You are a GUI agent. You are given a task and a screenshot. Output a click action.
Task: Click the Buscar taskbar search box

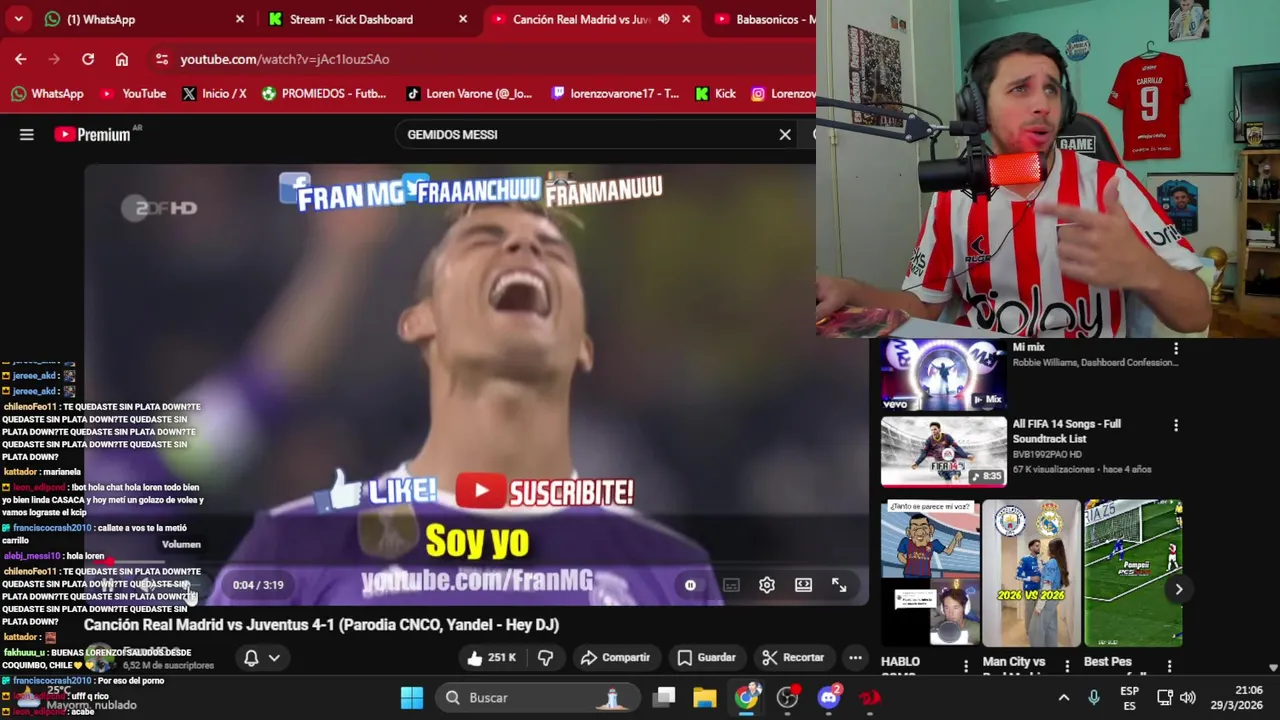click(538, 697)
